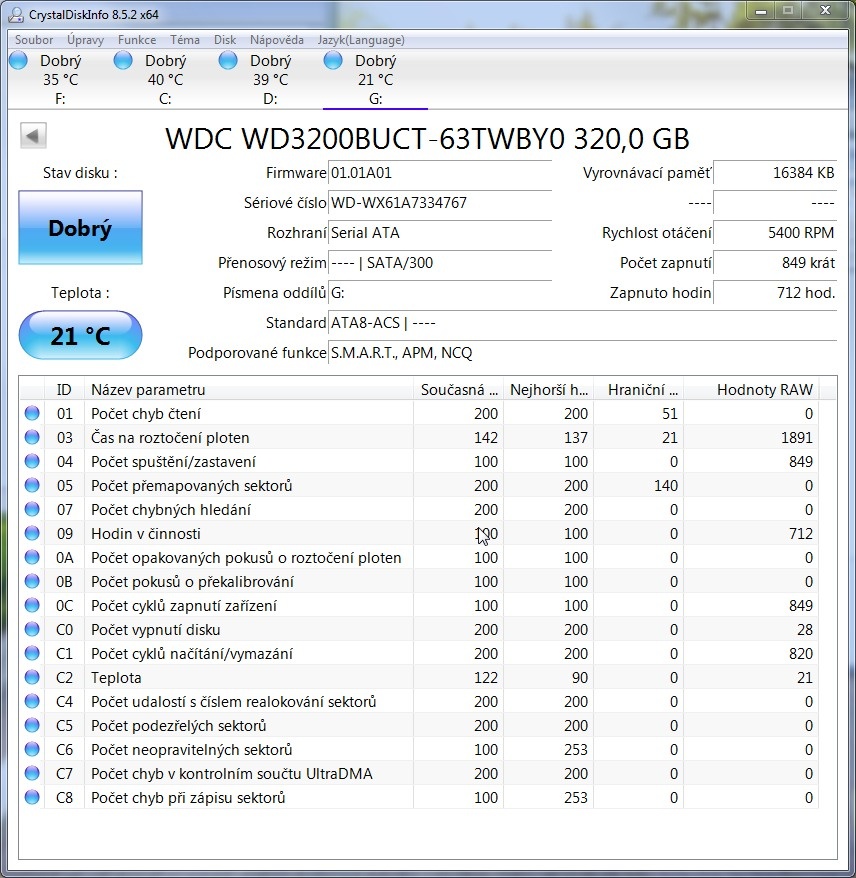The width and height of the screenshot is (856, 878).
Task: Click the Zapnuto hodin value 712 hod.
Action: point(775,293)
